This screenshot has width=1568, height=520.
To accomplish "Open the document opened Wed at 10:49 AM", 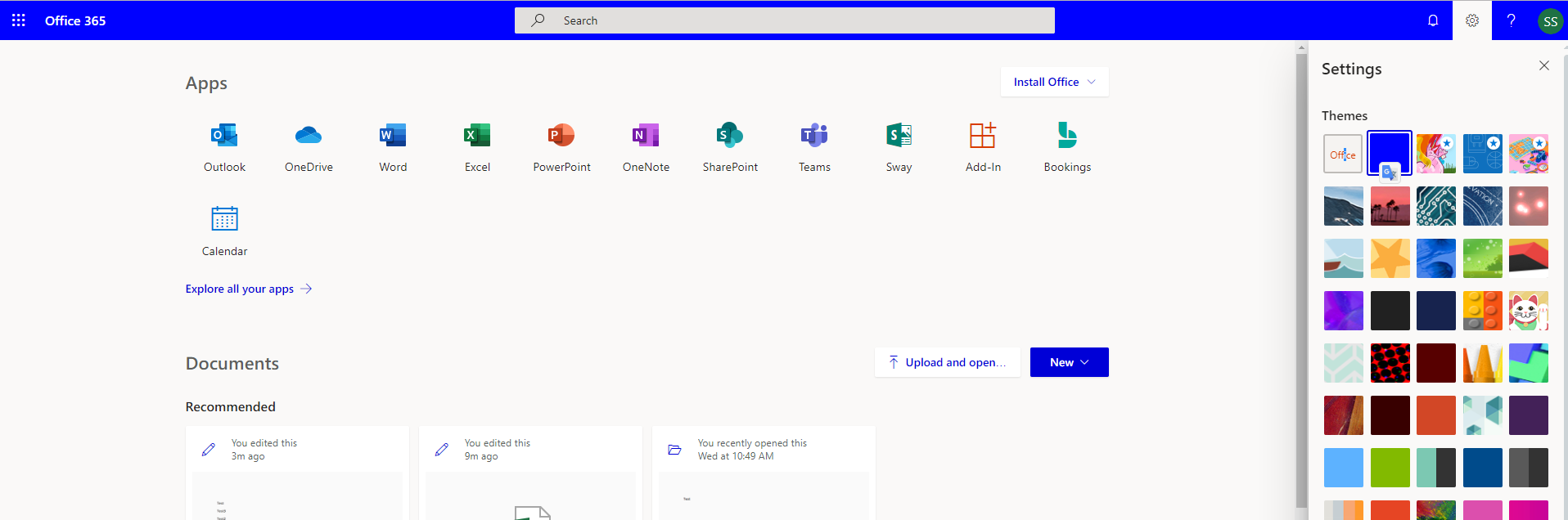I will (764, 473).
